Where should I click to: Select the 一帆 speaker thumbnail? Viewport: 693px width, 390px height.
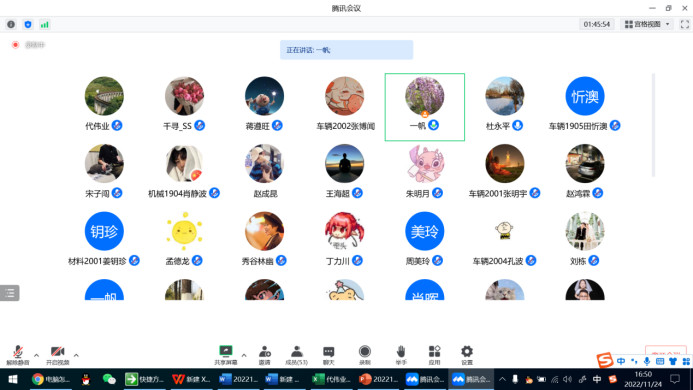pos(425,107)
